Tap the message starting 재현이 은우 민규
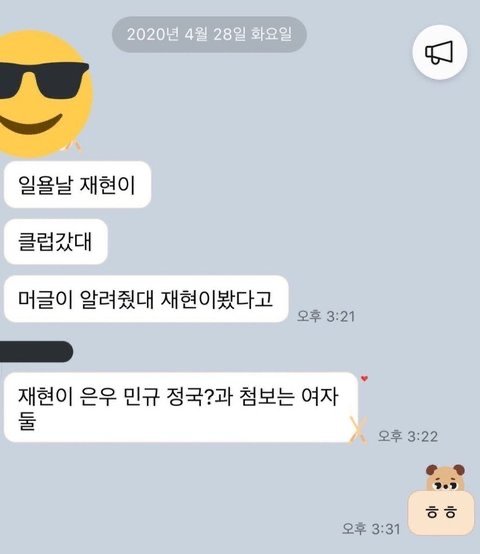 point(181,407)
